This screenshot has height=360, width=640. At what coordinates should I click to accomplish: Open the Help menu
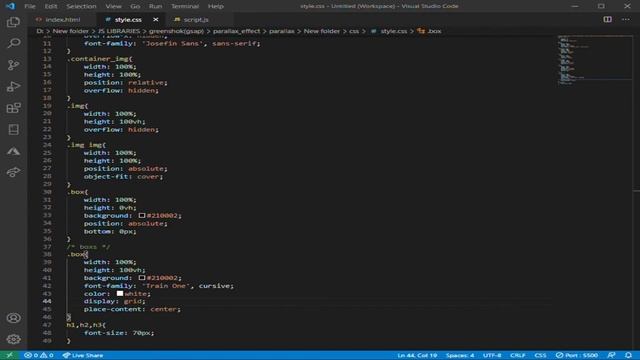216,6
